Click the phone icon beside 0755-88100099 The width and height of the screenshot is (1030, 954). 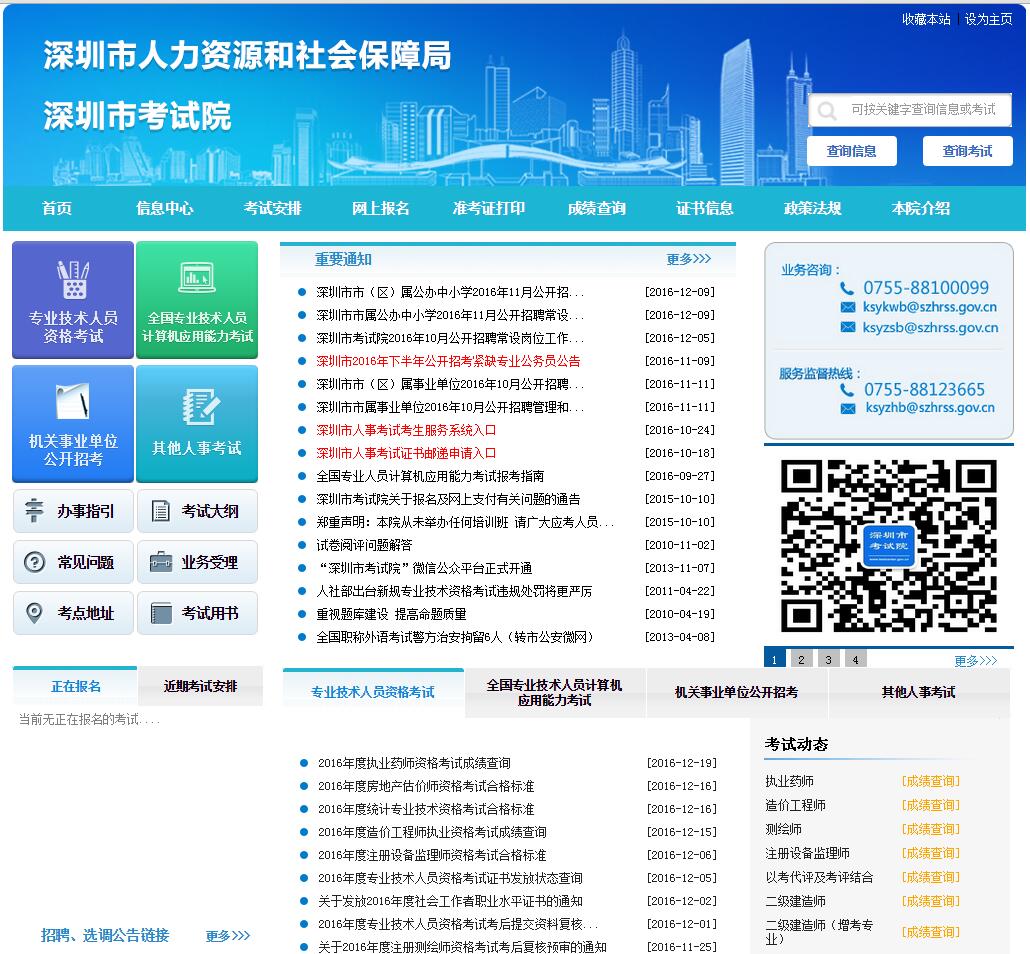coord(847,288)
